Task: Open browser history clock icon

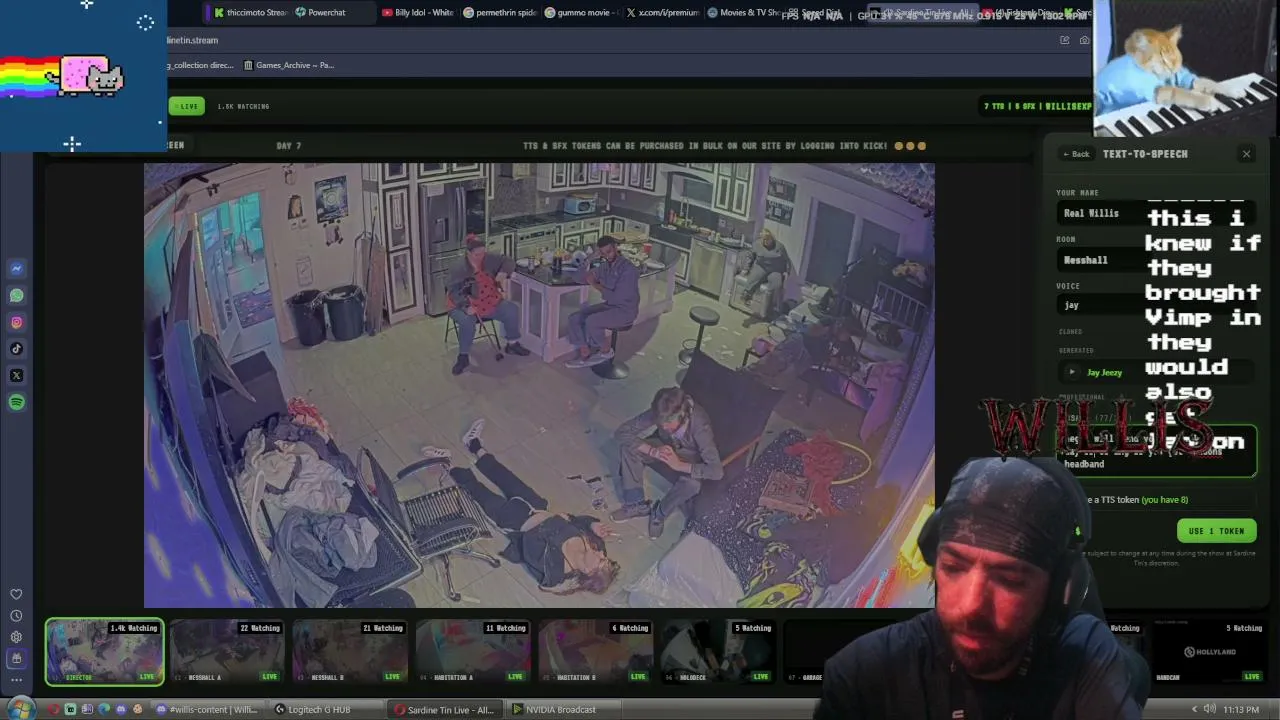Action: pyautogui.click(x=16, y=616)
